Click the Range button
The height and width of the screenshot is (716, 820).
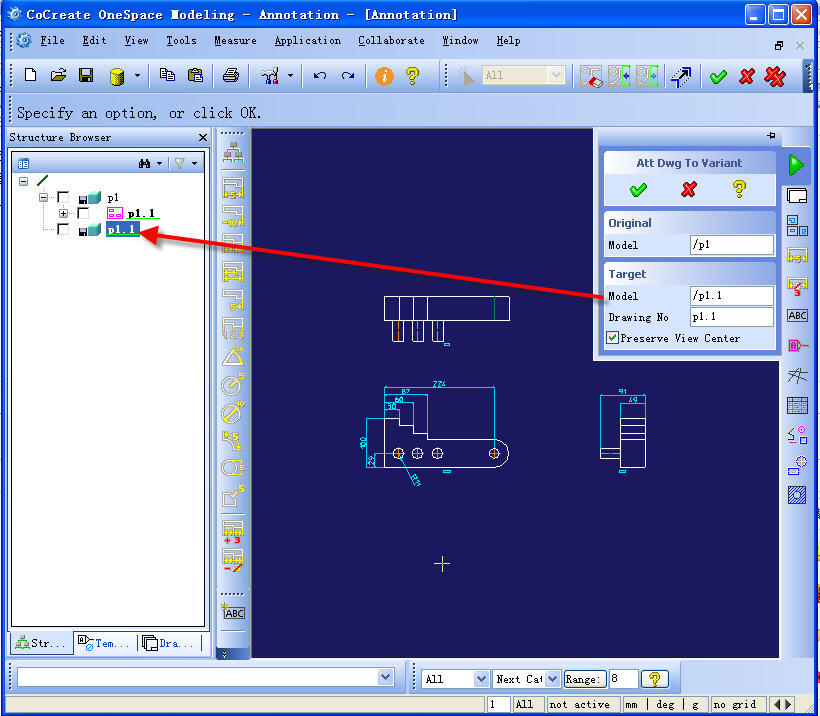pos(585,679)
